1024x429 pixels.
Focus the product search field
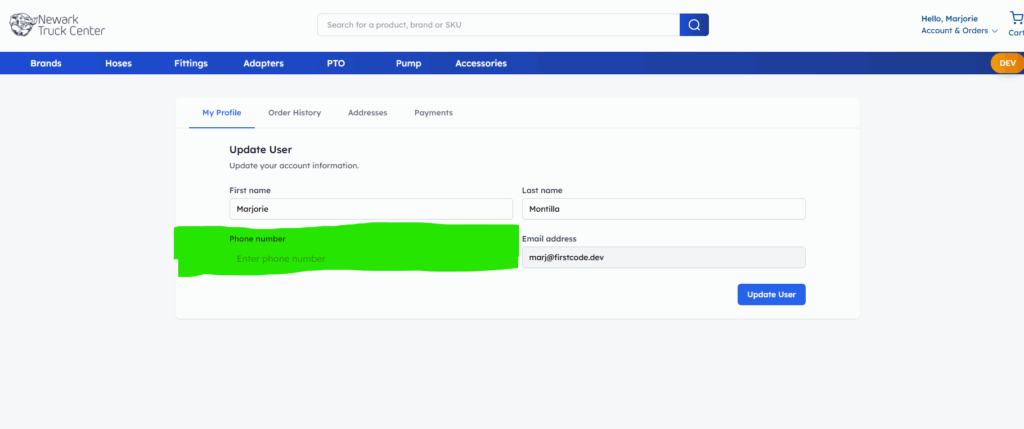coord(497,24)
